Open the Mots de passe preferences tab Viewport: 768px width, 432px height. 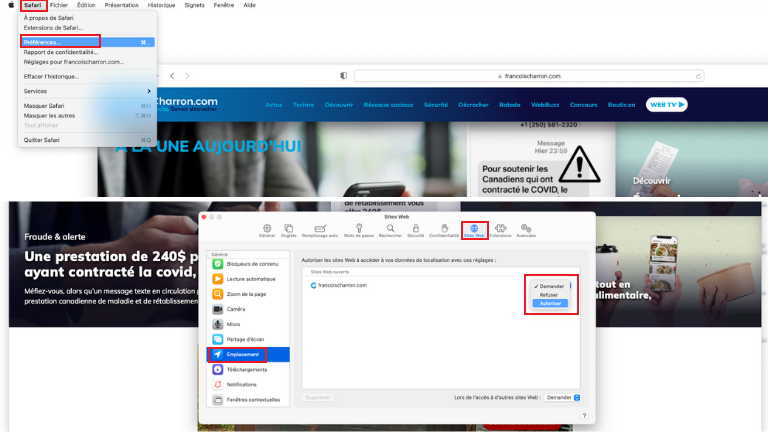tap(359, 231)
